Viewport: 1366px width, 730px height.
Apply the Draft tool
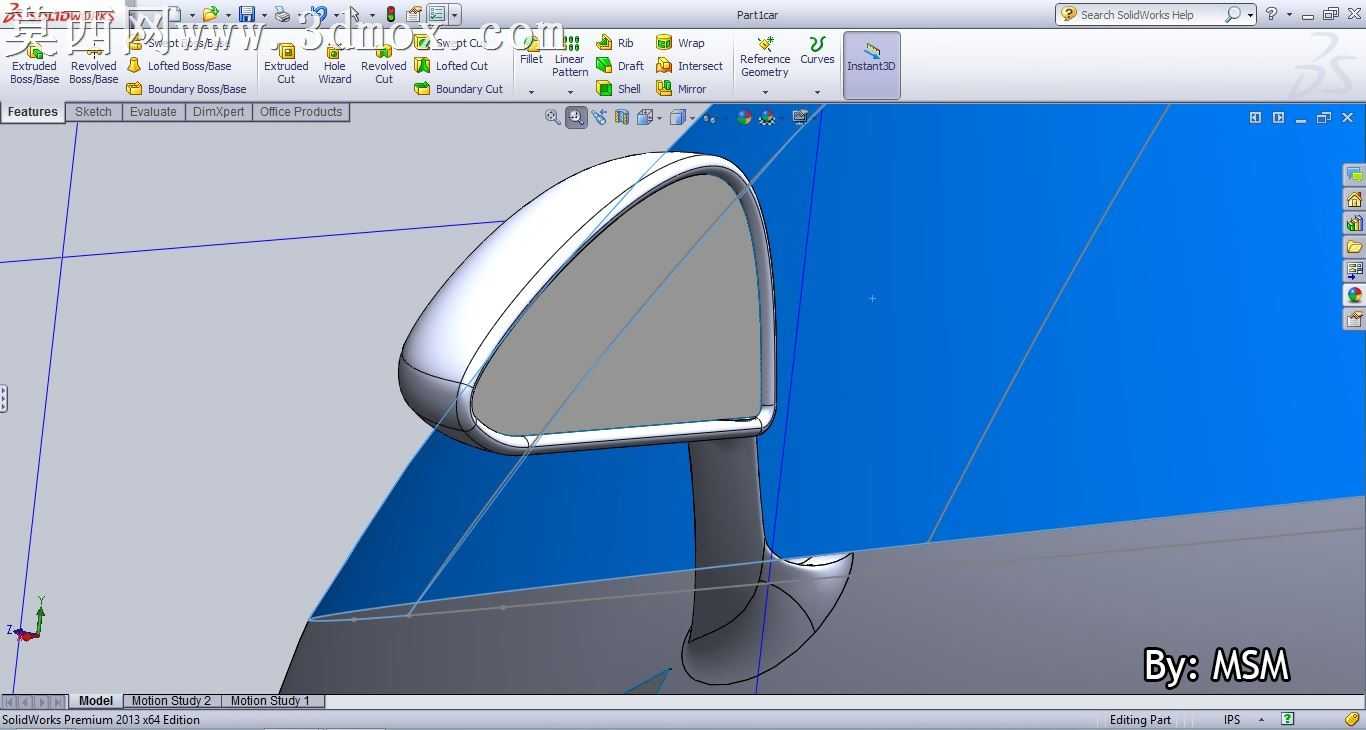pyautogui.click(x=620, y=66)
